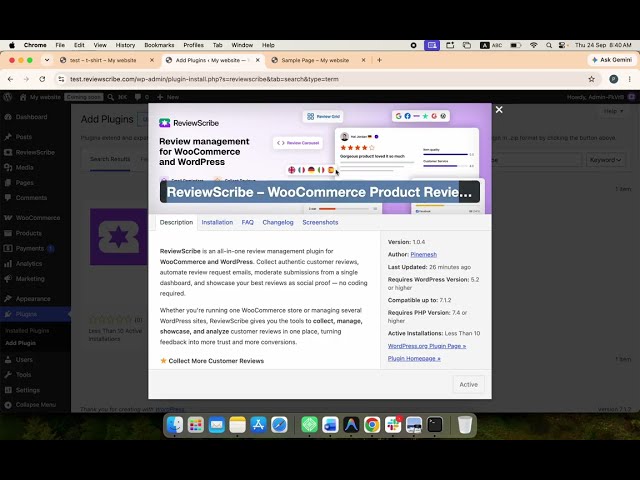This screenshot has height=480, width=640.
Task: Click the Apple menu icon
Action: tap(12, 45)
